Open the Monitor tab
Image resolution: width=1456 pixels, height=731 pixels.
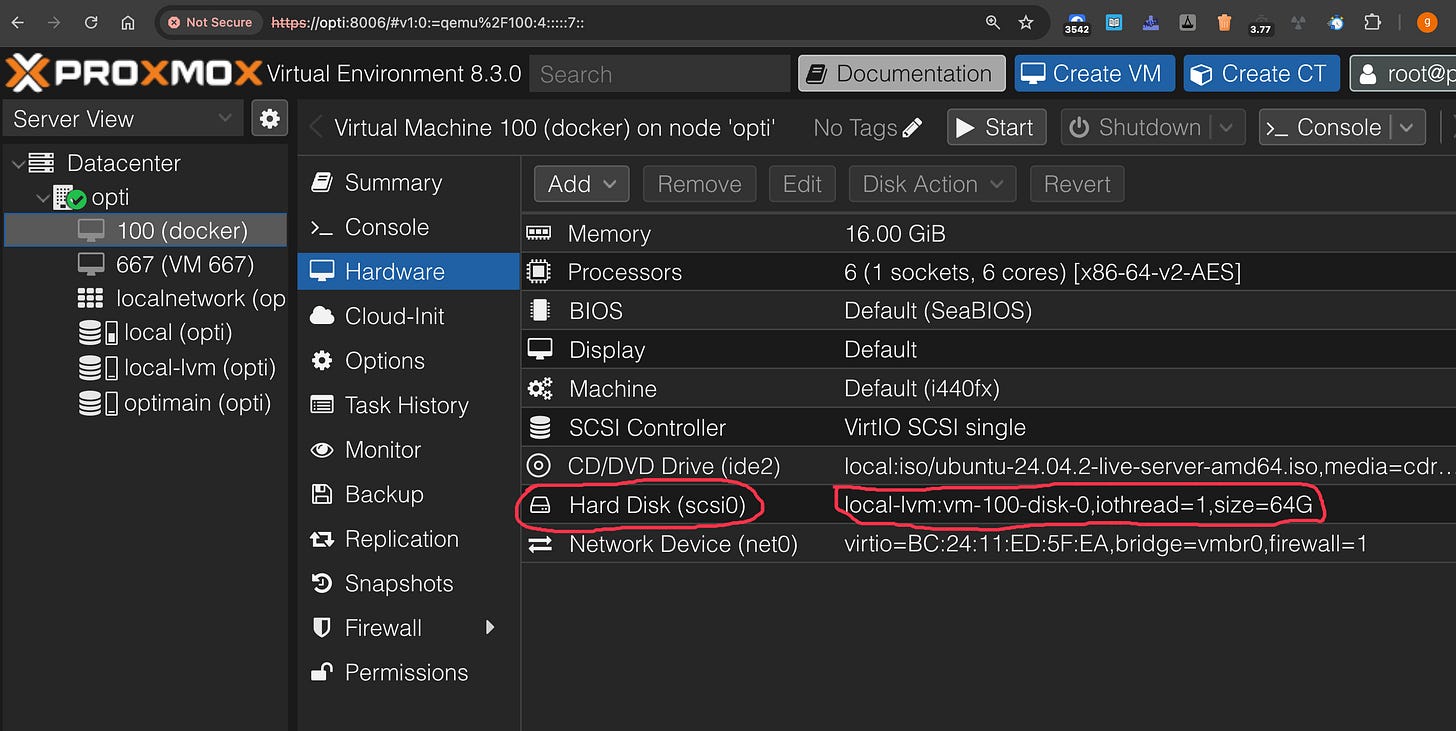(409, 450)
